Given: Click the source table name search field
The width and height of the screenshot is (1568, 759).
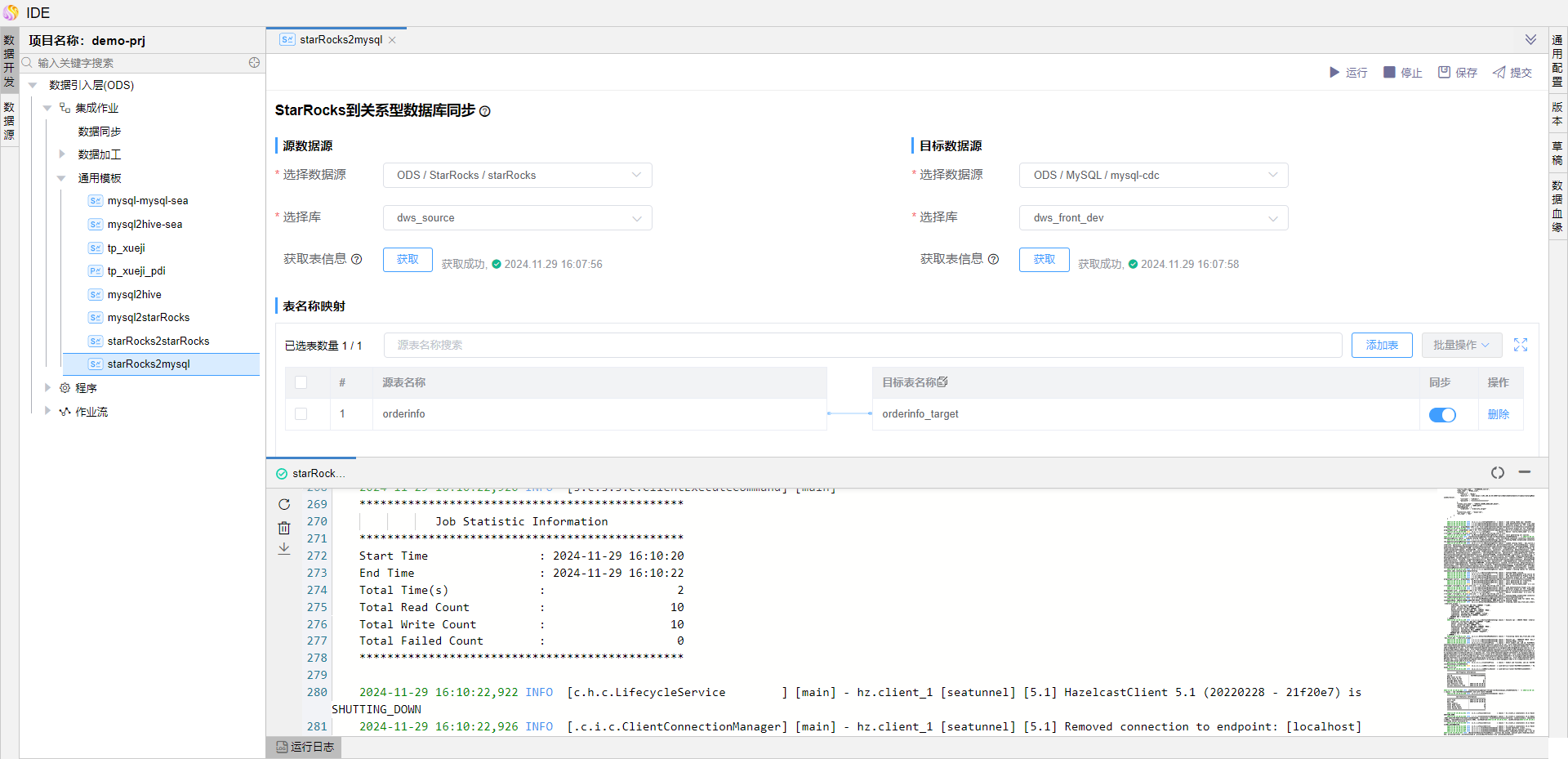Looking at the screenshot, I should click(862, 346).
